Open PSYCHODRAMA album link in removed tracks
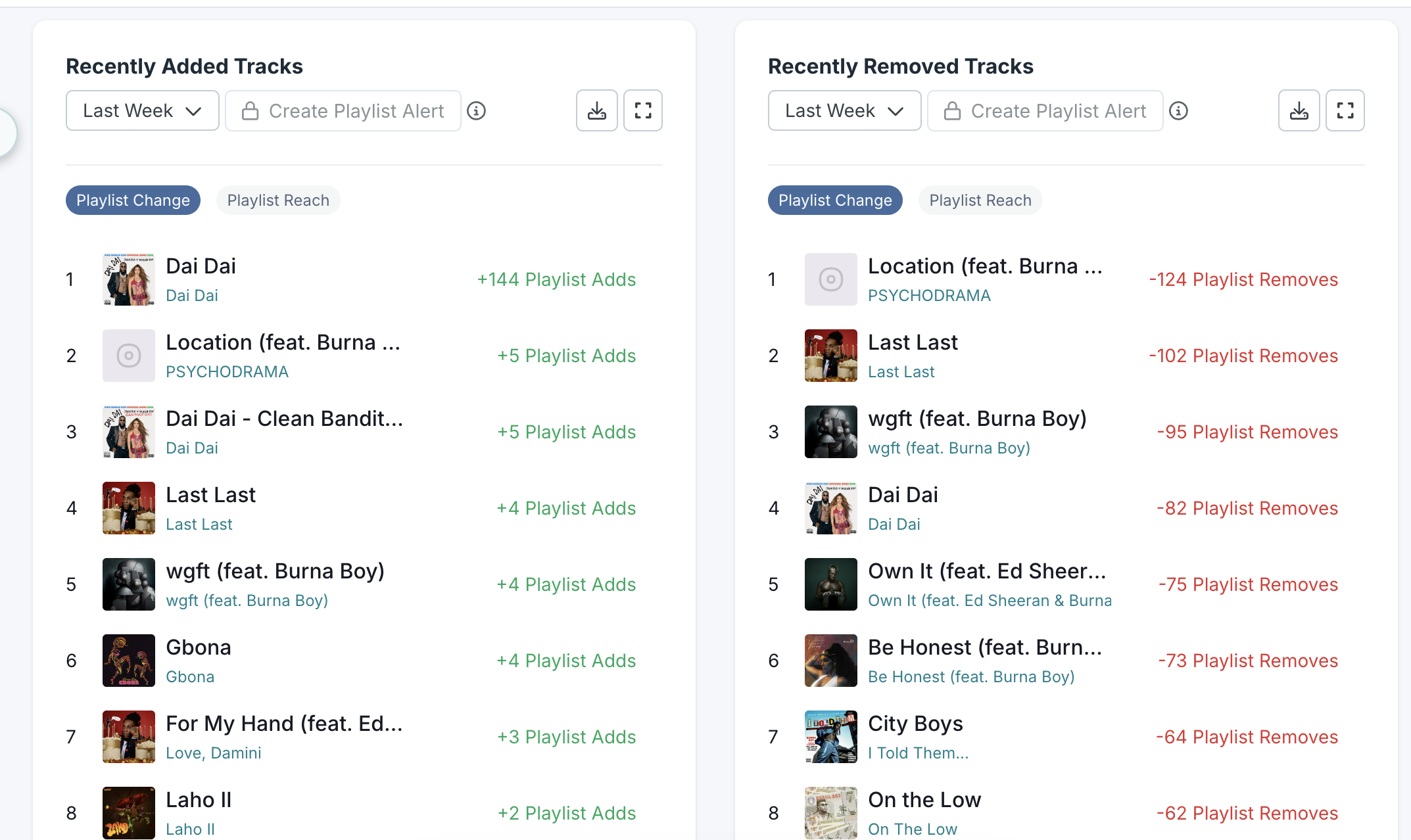The height and width of the screenshot is (840, 1411). click(929, 296)
